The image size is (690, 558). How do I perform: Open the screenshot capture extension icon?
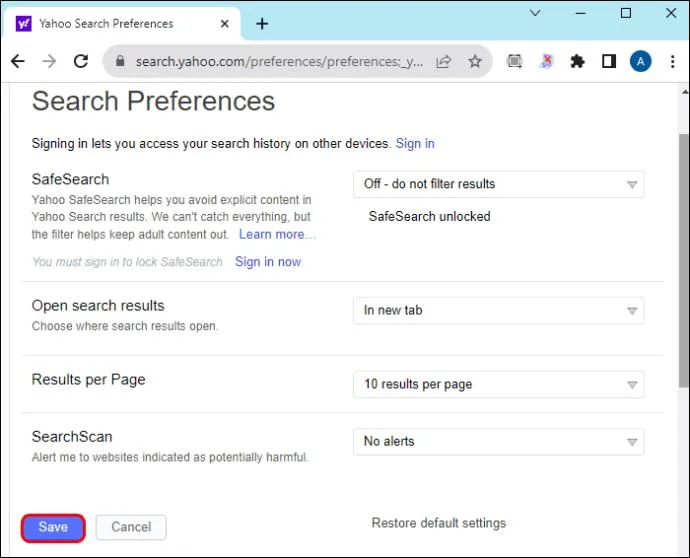point(514,61)
